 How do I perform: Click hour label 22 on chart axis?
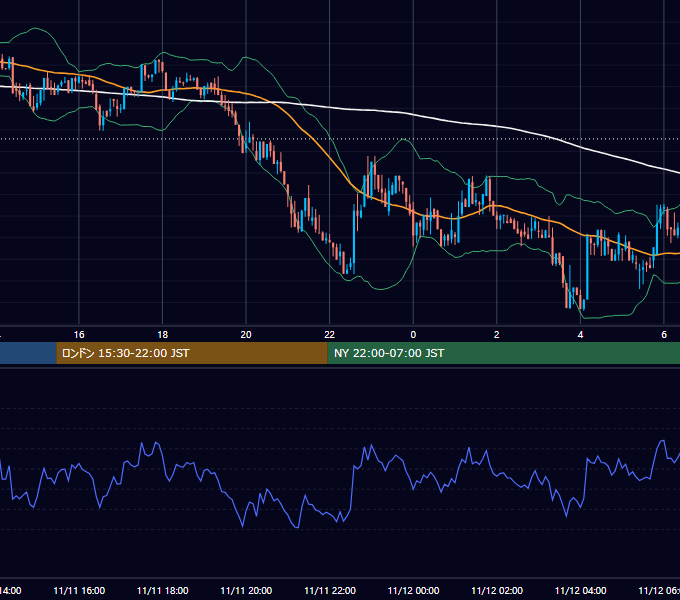coord(330,334)
